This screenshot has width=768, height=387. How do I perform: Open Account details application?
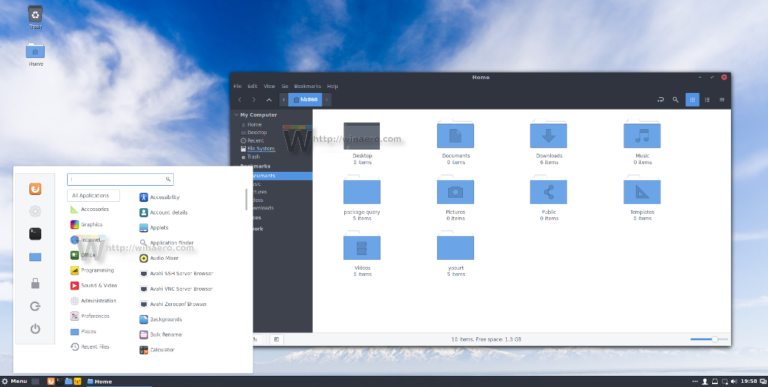click(164, 213)
